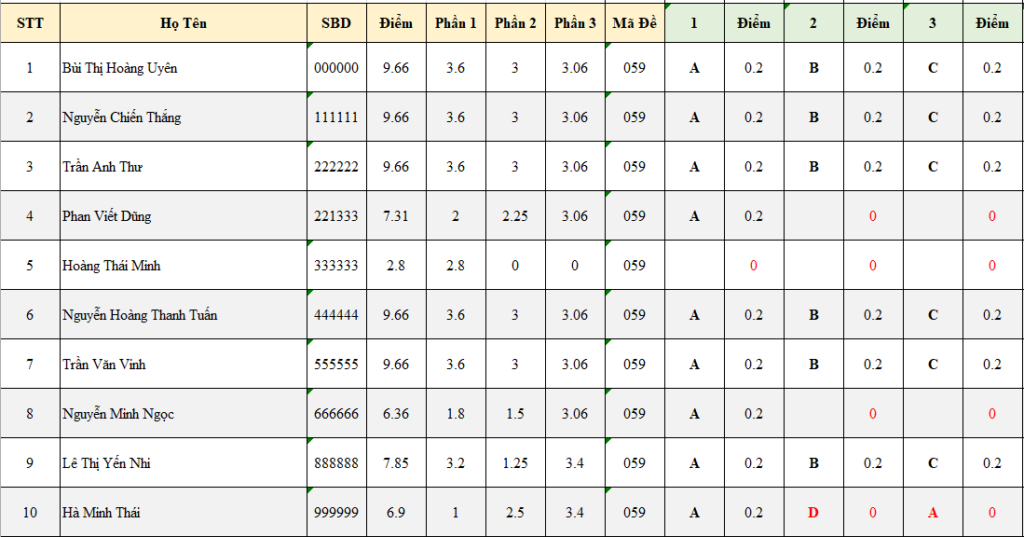Click Phần 2 value 2.25 in Phan Viết Dũng's row
The image size is (1024, 537).
click(x=515, y=216)
